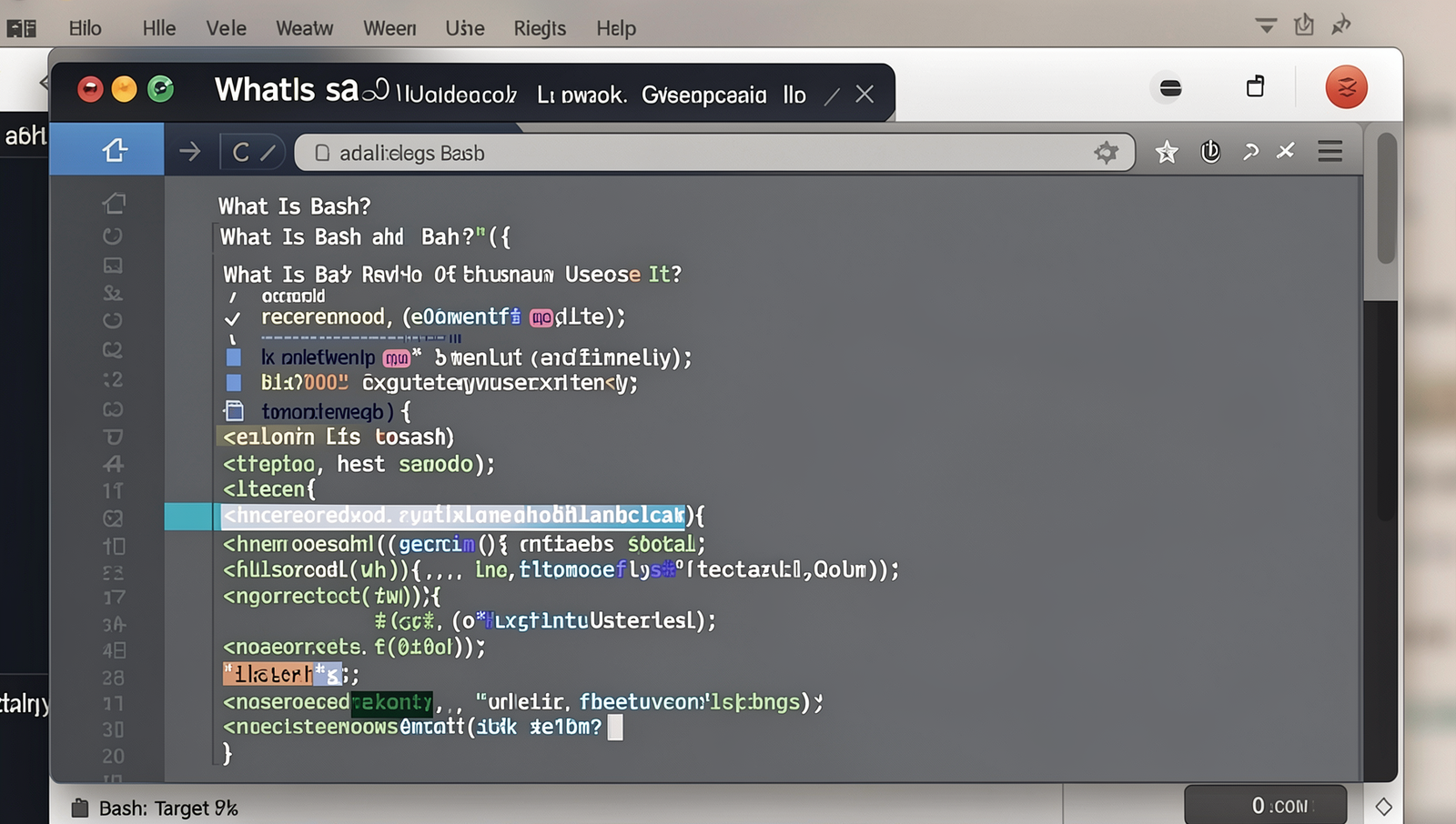Open the Weatw menu
This screenshot has width=1456, height=824.
point(304,28)
